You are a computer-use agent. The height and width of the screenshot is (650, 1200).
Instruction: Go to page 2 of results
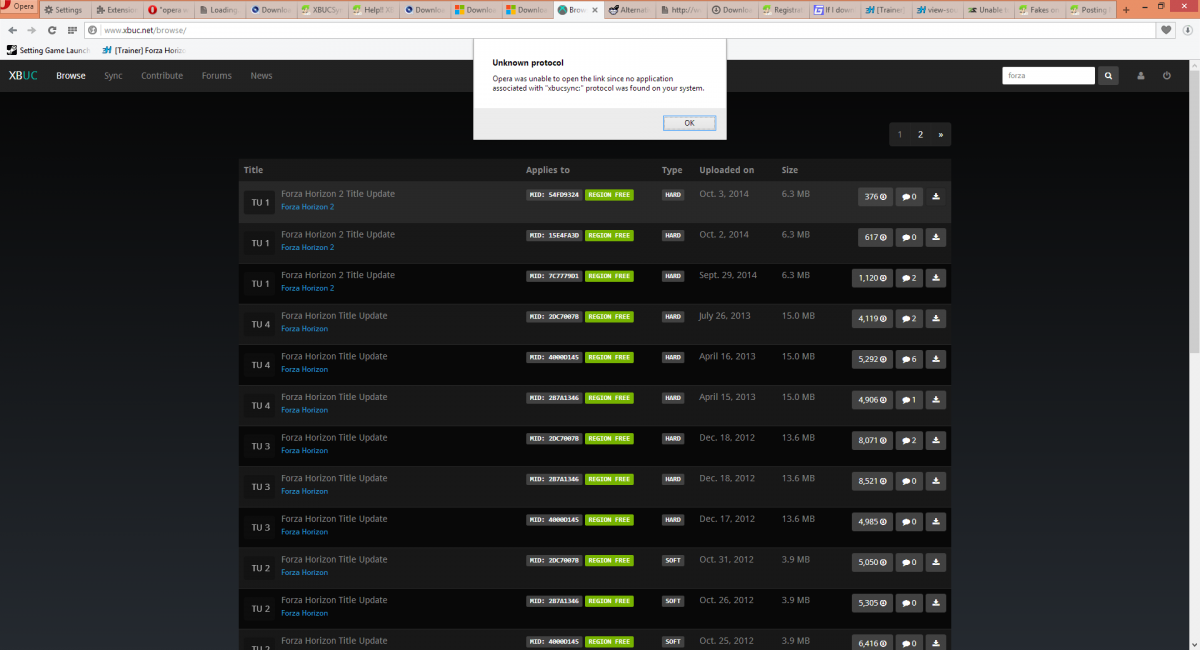[x=920, y=134]
